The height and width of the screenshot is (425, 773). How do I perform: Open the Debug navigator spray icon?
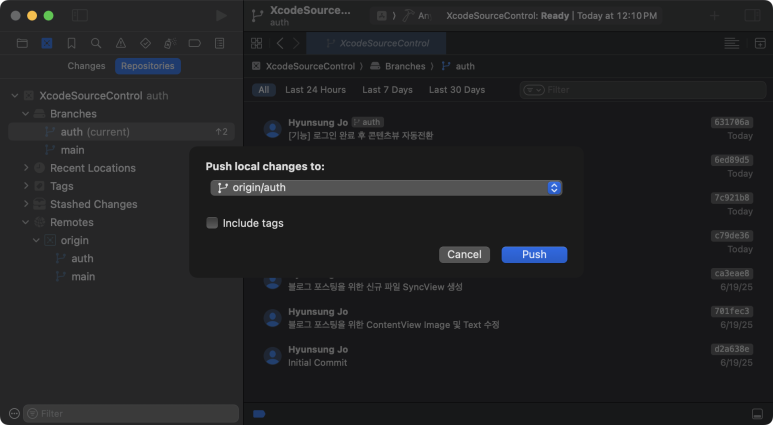[170, 43]
